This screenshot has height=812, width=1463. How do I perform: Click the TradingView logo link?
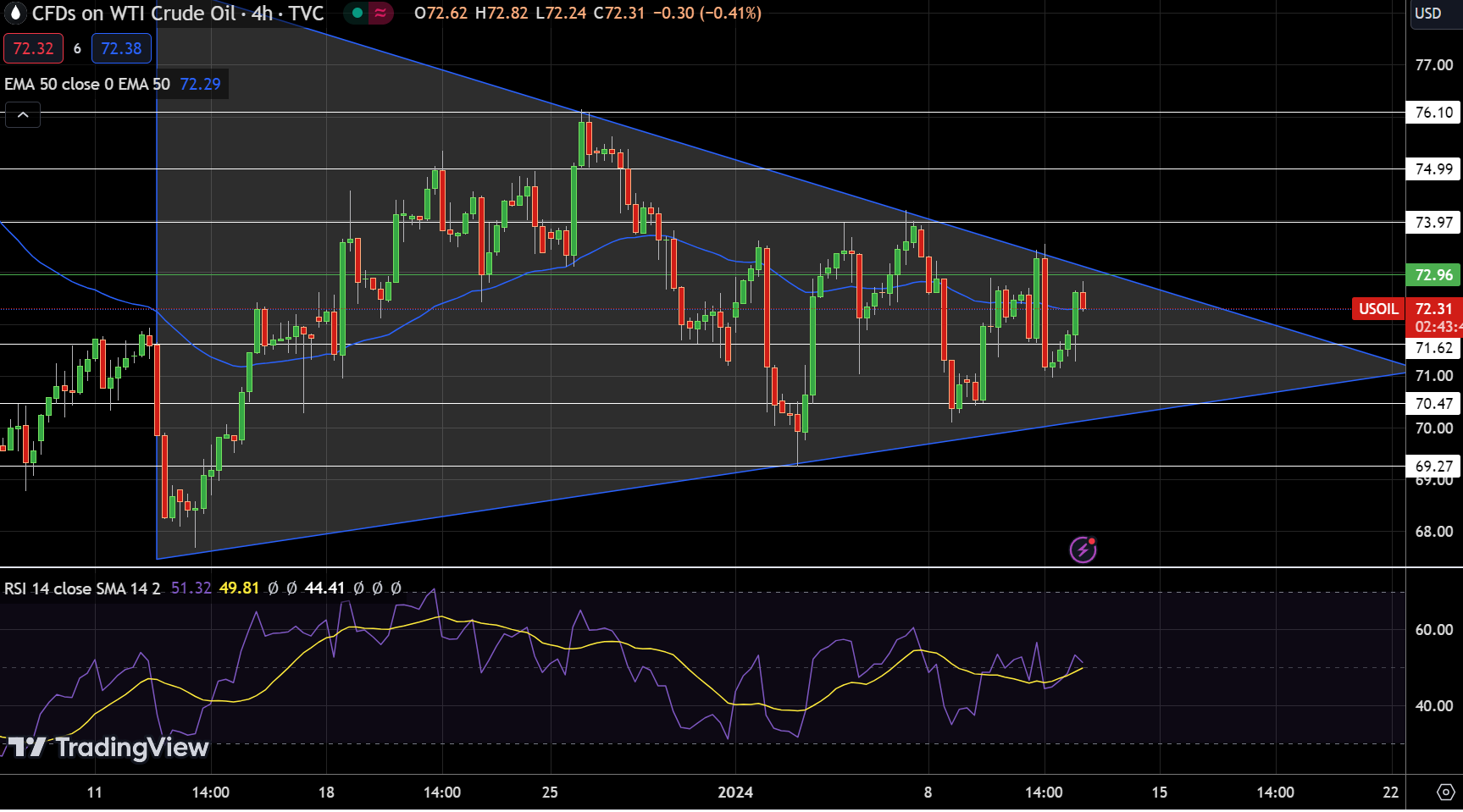pyautogui.click(x=108, y=747)
